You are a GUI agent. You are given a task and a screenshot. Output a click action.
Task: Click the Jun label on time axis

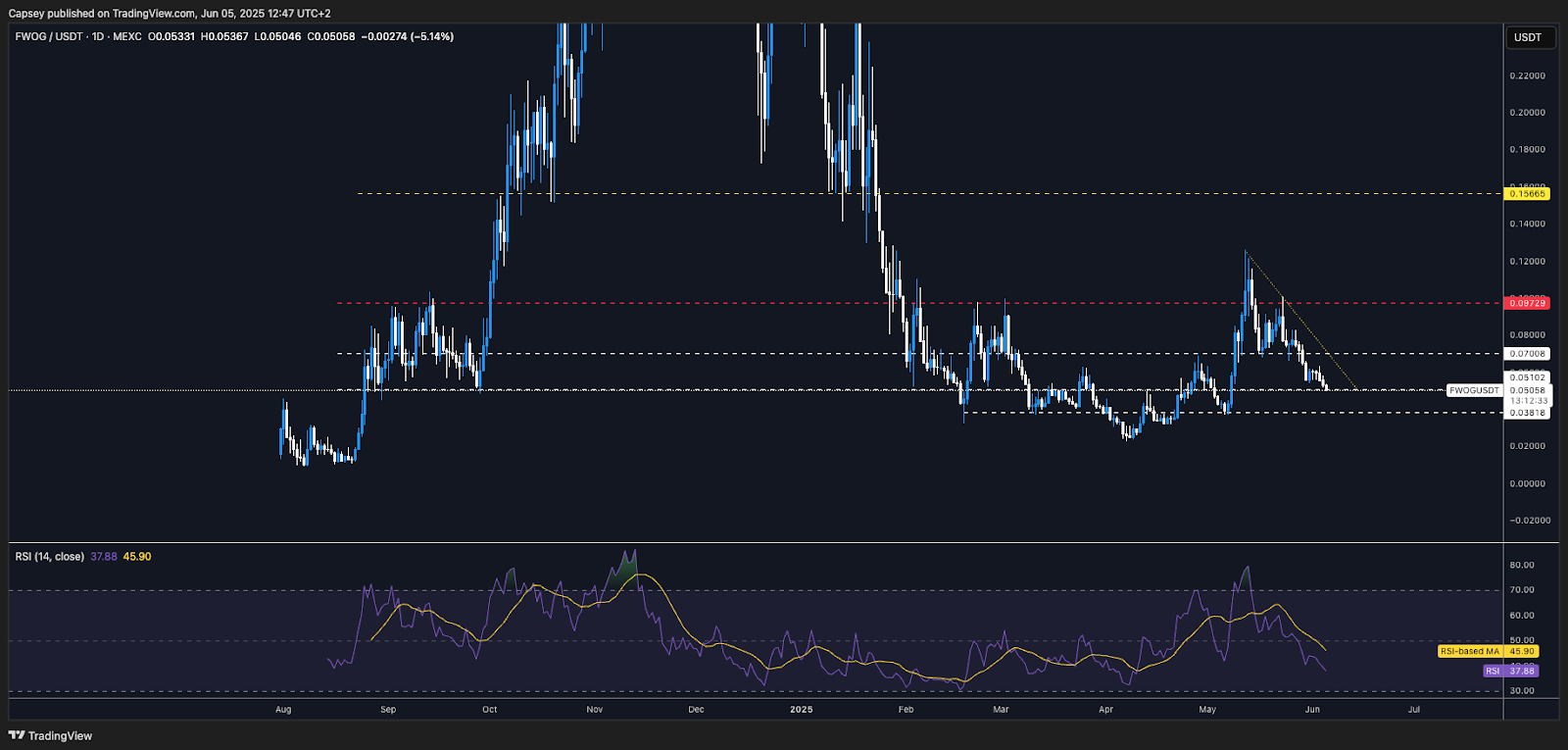[x=1312, y=709]
